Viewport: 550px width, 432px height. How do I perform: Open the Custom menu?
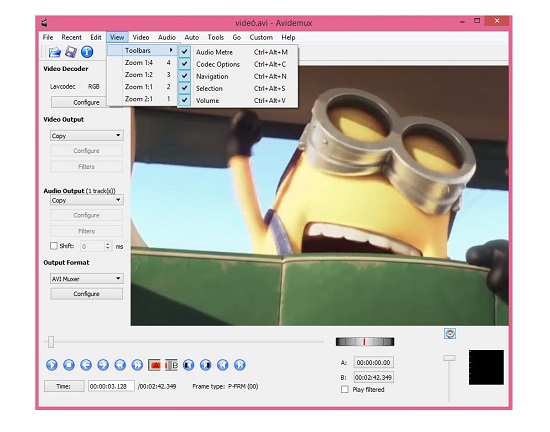coord(261,37)
